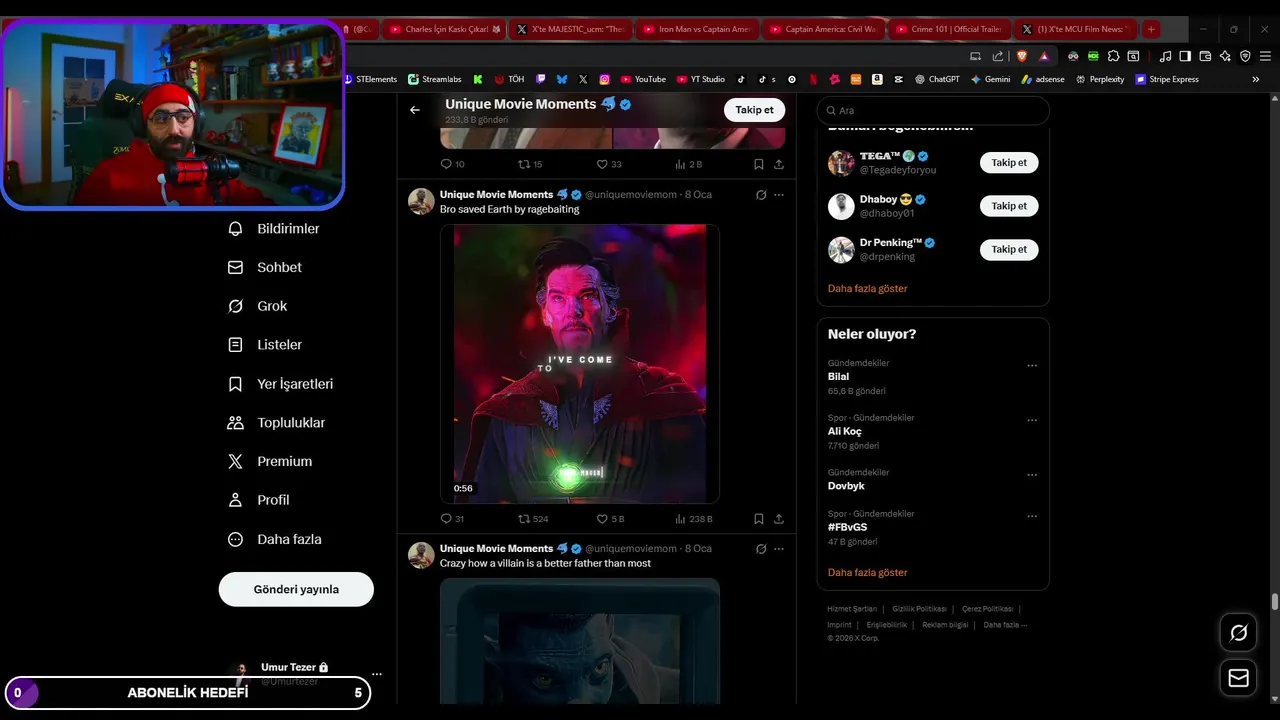Image resolution: width=1280 pixels, height=720 pixels.
Task: Open Listeler in the left sidebar
Action: click(x=265, y=345)
